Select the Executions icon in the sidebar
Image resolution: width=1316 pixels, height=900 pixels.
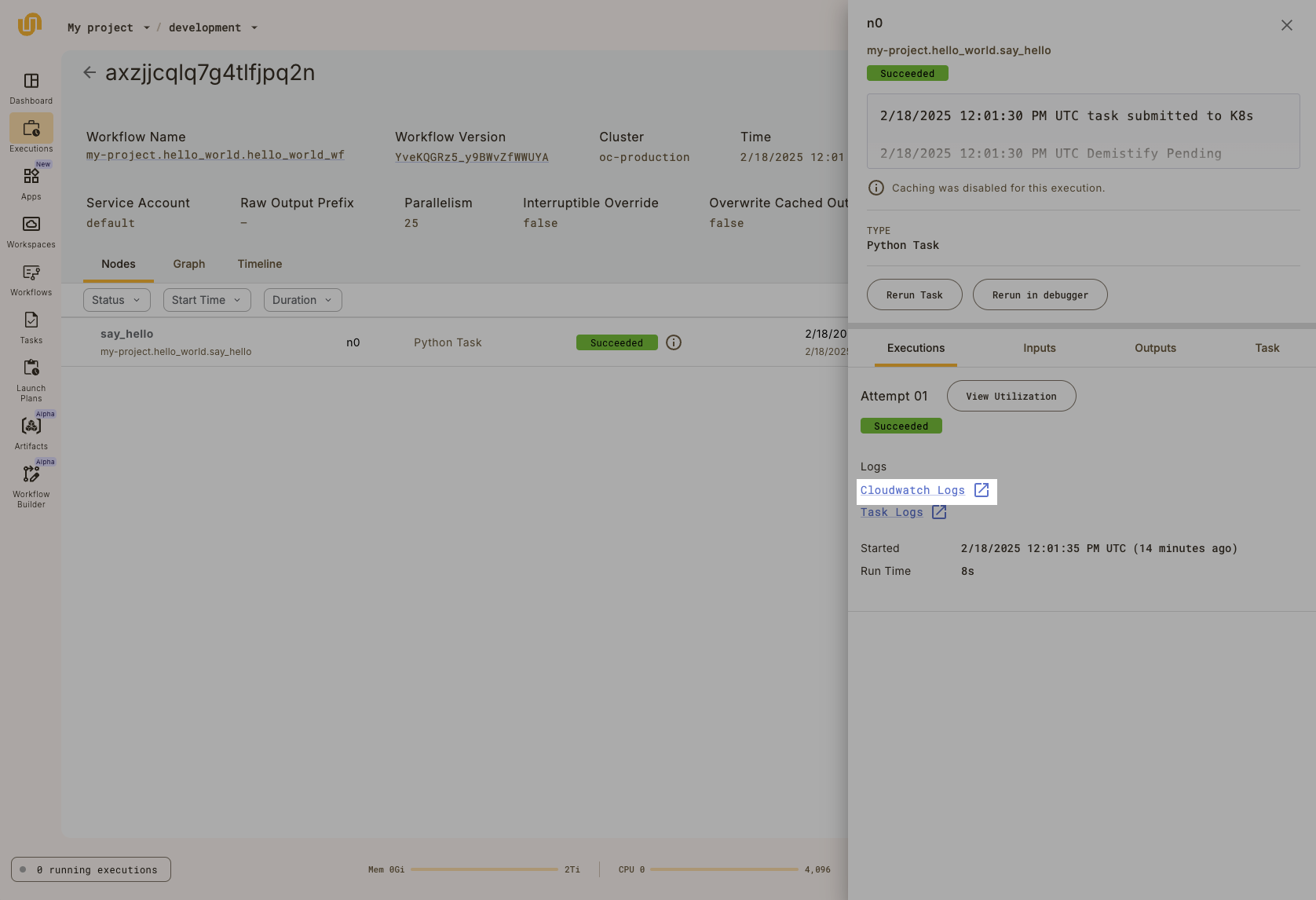pyautogui.click(x=31, y=132)
